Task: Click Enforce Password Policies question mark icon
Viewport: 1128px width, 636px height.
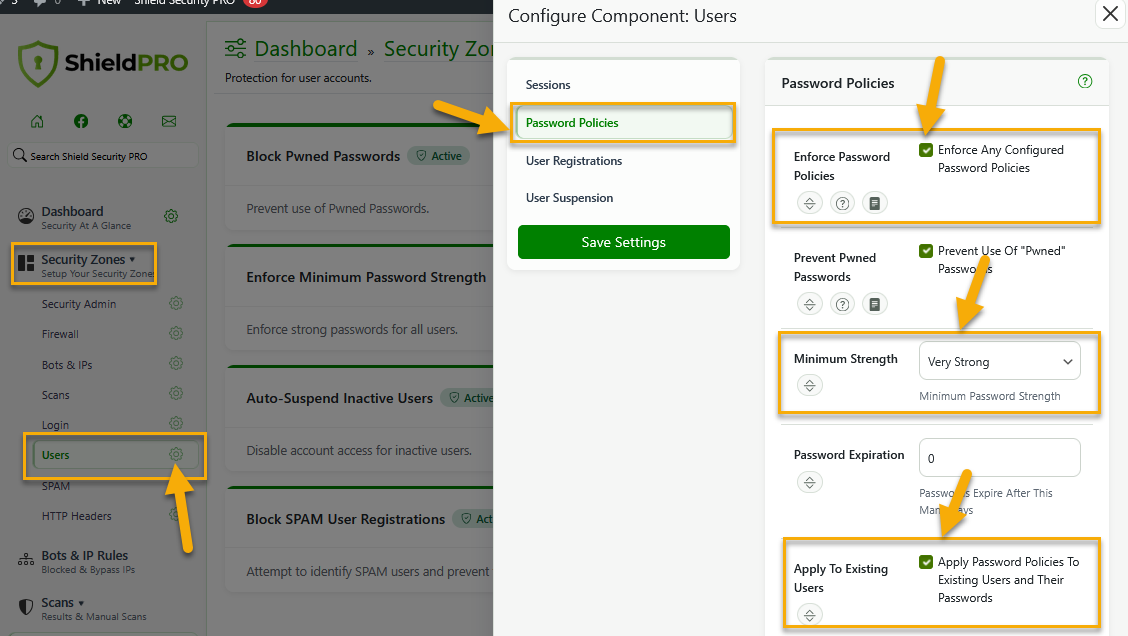Action: pyautogui.click(x=842, y=204)
